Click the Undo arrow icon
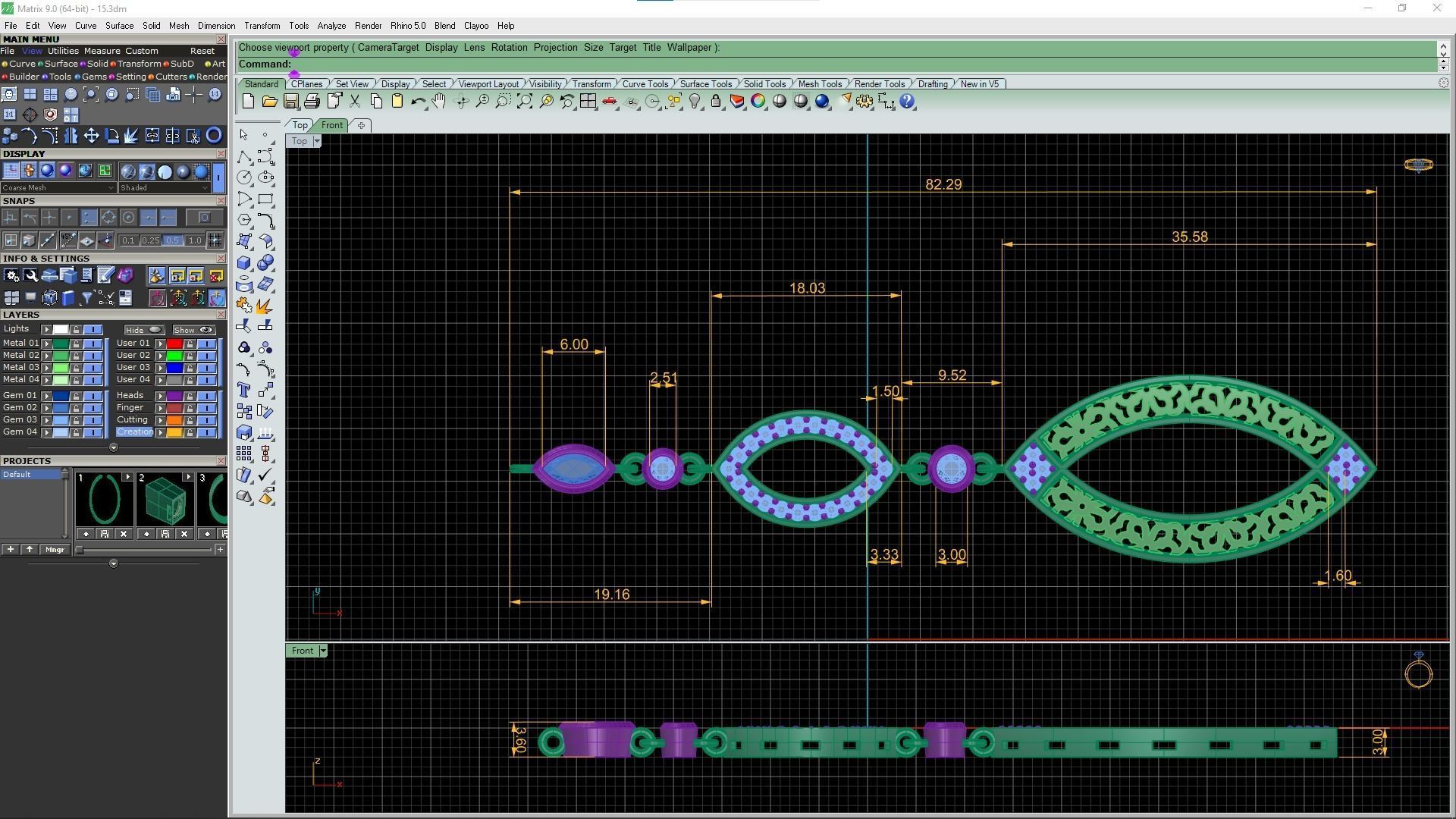The image size is (1456, 819). (x=418, y=102)
